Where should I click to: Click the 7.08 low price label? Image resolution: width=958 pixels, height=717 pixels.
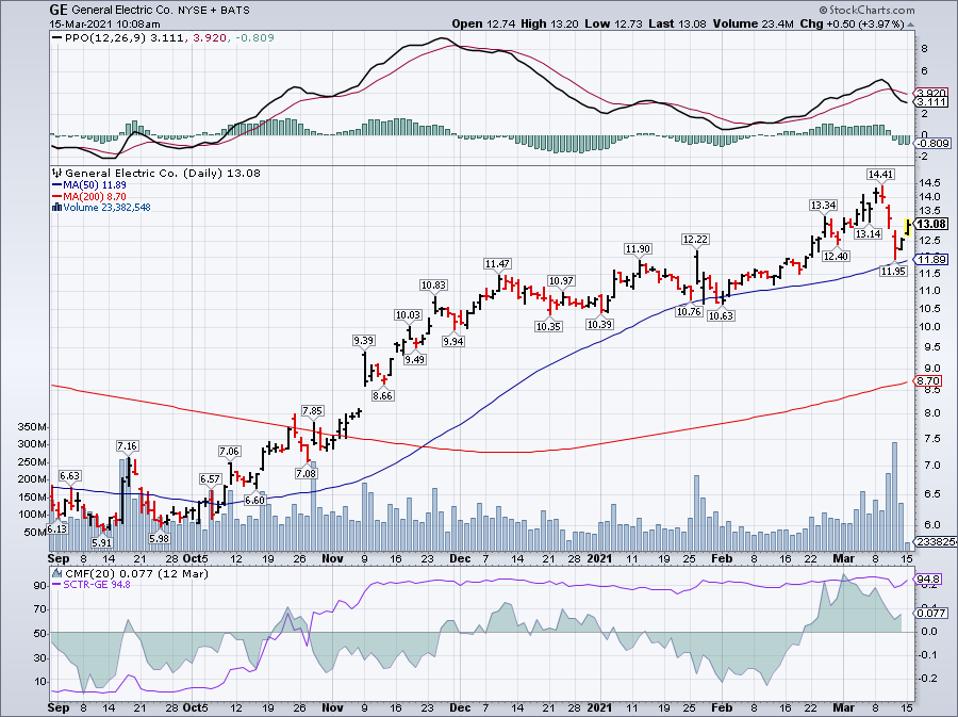(x=306, y=474)
